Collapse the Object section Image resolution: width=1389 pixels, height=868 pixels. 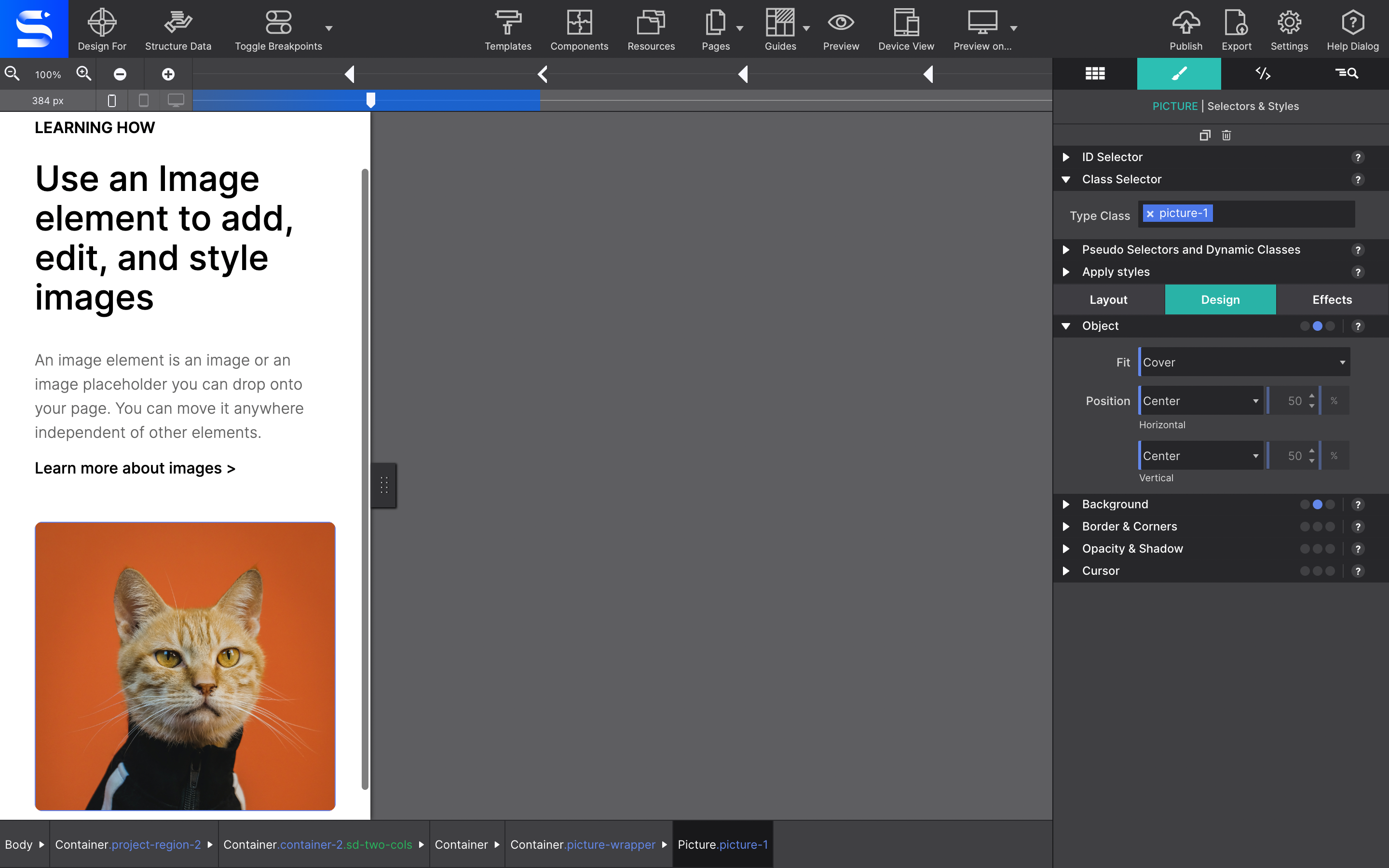click(1066, 326)
